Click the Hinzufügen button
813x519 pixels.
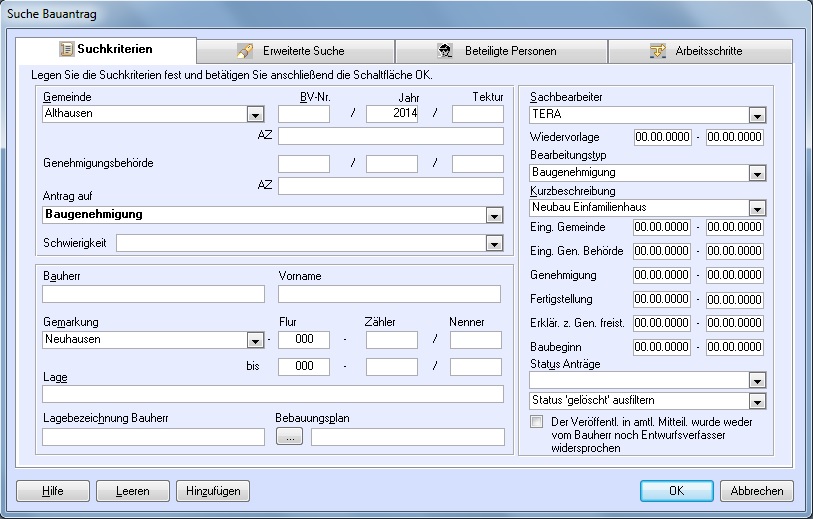(x=213, y=491)
